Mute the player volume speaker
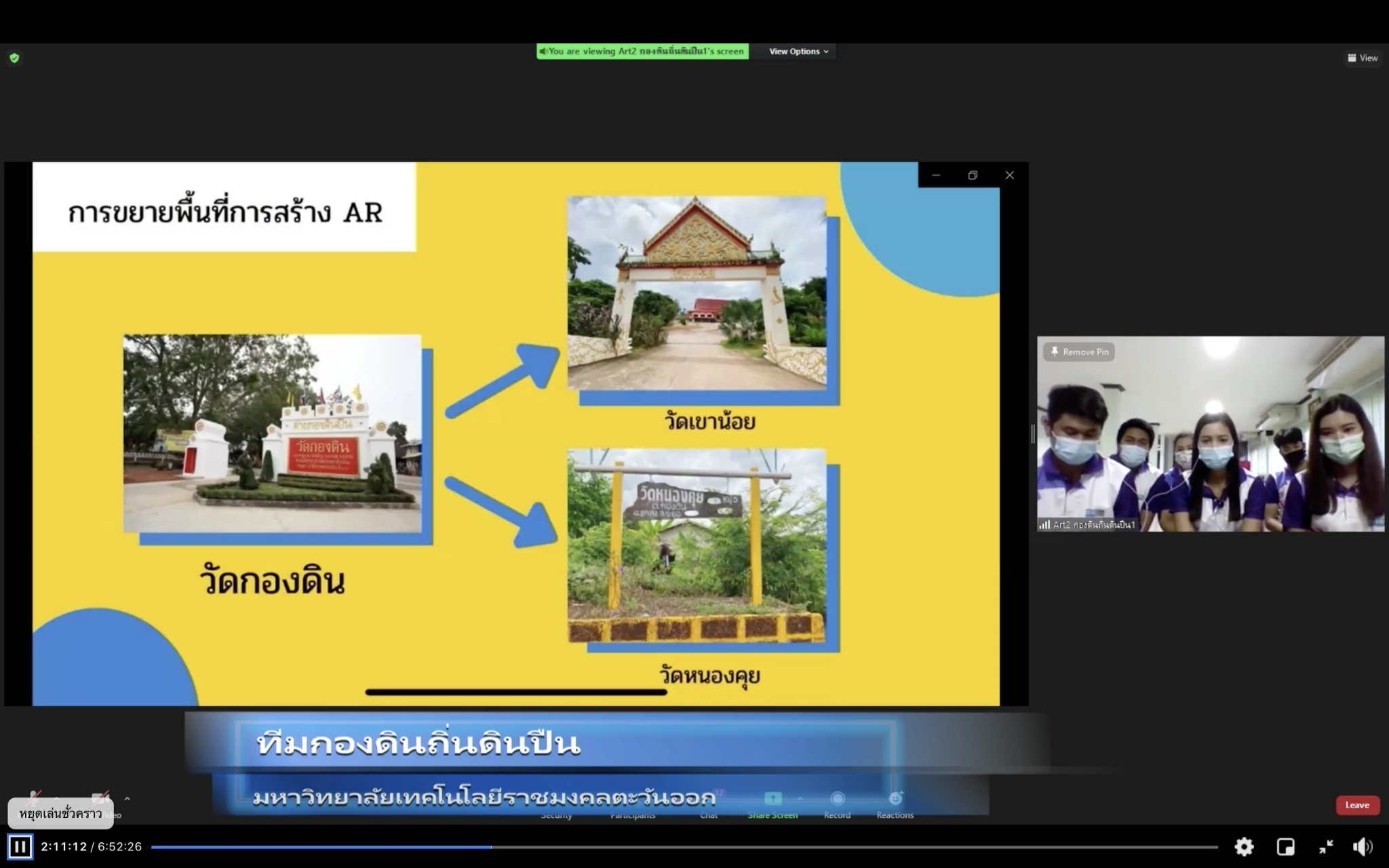Screen dimensions: 1389x868 1362,846
